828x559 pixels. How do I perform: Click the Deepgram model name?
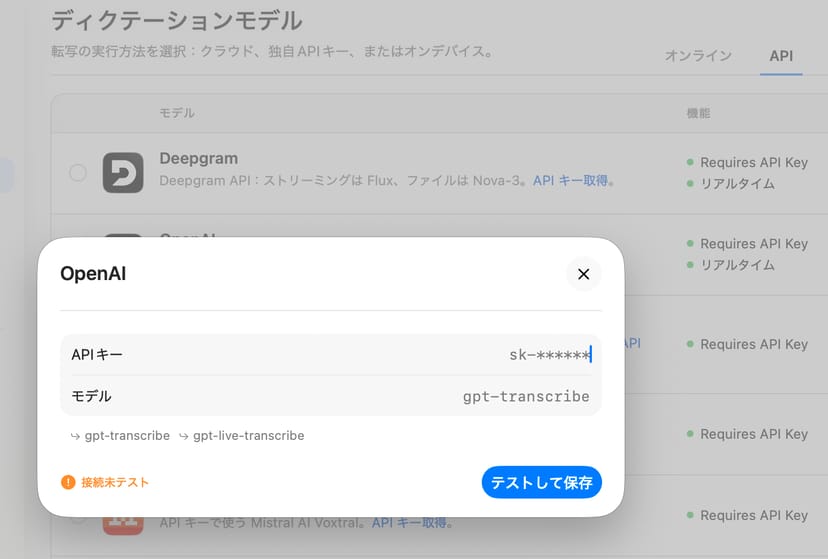199,158
